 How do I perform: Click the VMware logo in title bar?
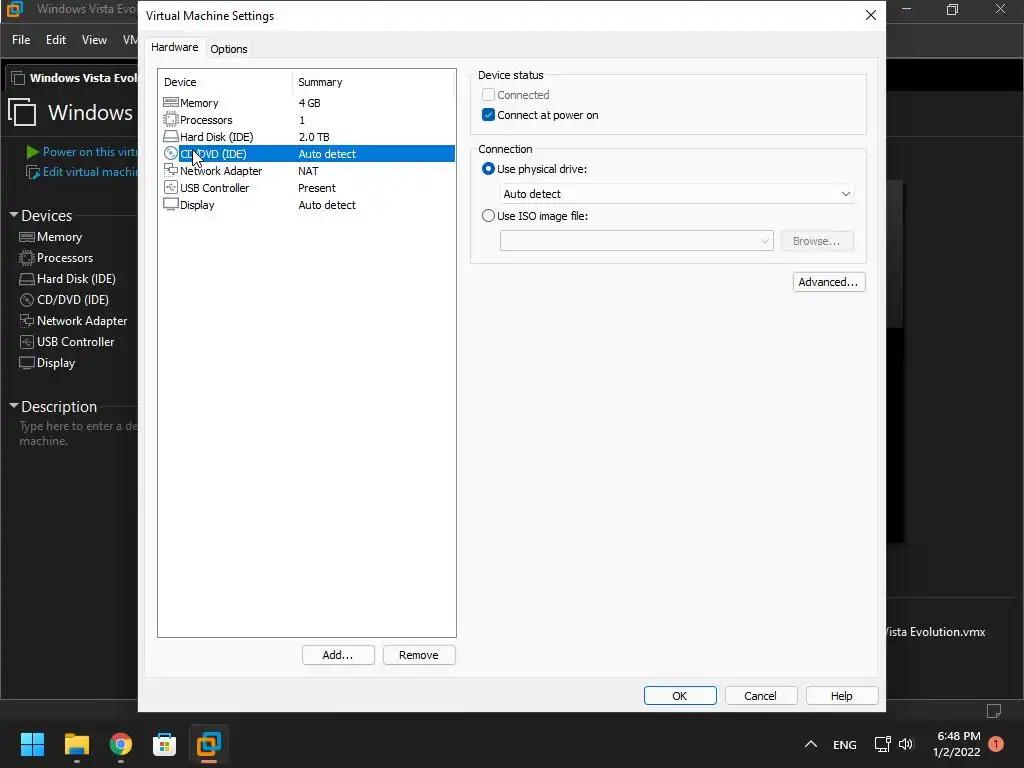[14, 9]
